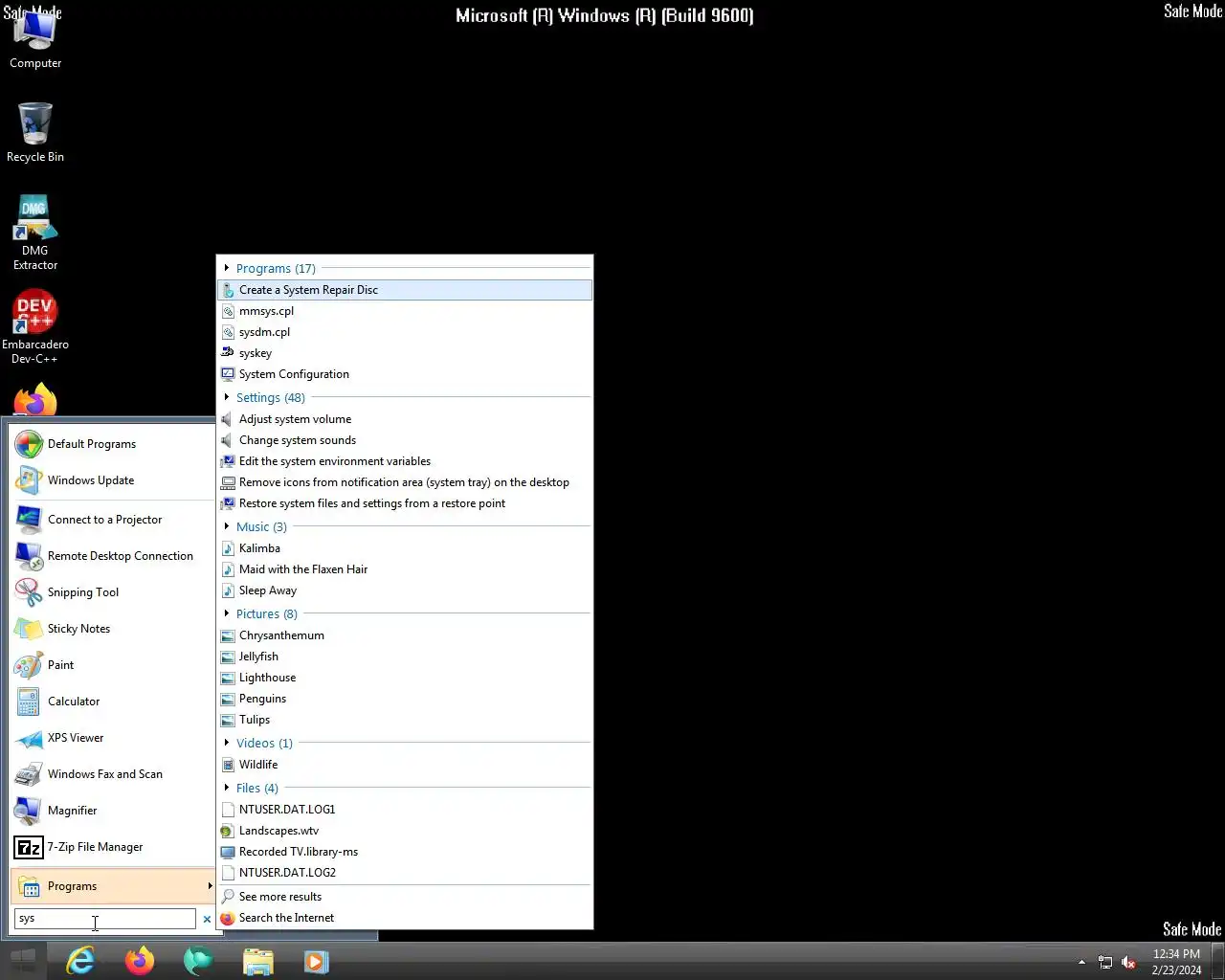The image size is (1225, 980).
Task: Click the 'sys' search input field
Action: 104,919
